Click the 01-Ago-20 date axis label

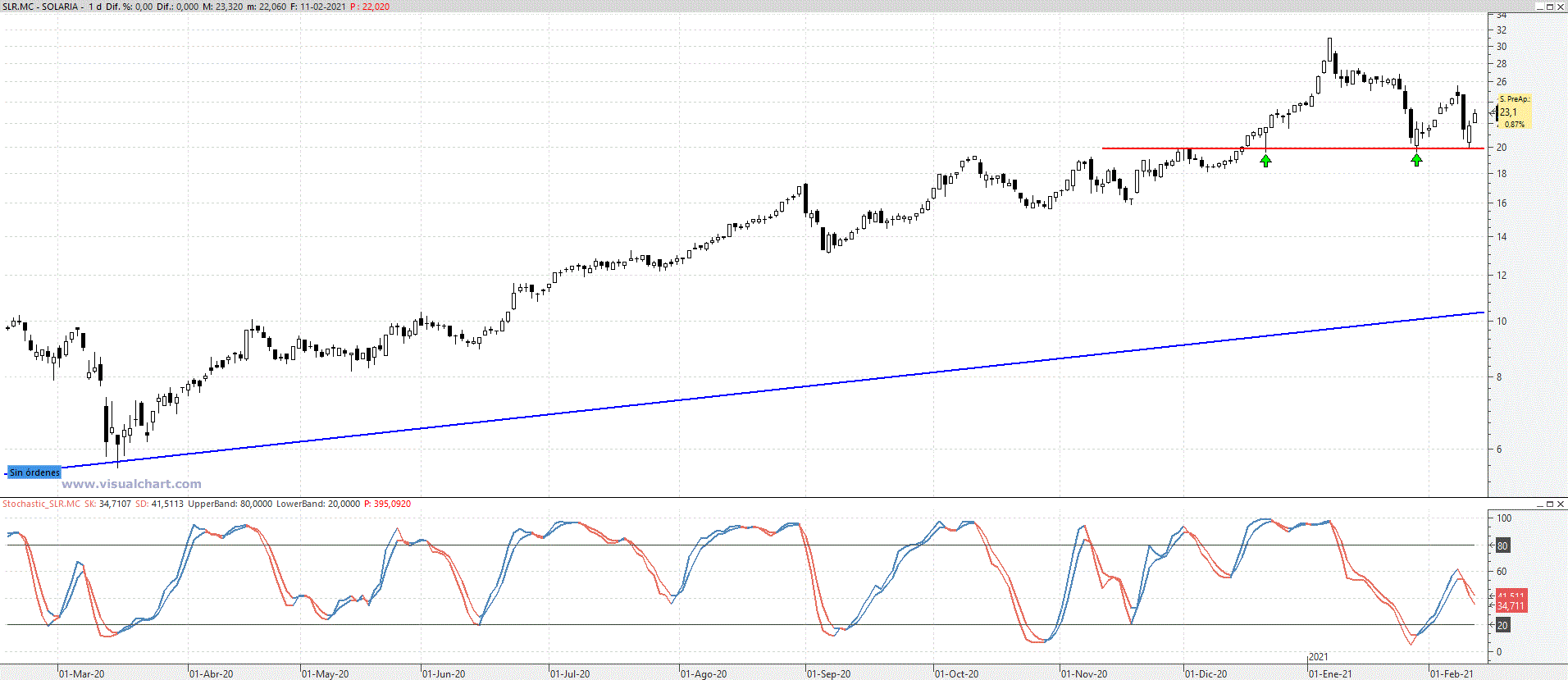tap(704, 674)
